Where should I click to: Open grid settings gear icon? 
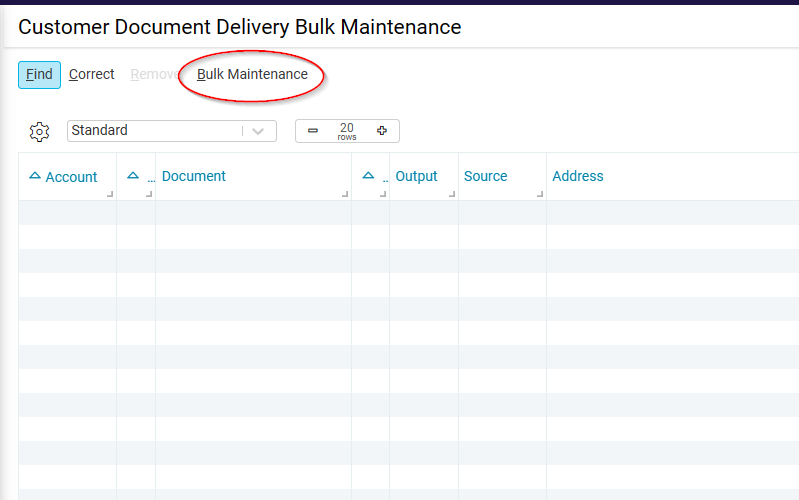(39, 131)
